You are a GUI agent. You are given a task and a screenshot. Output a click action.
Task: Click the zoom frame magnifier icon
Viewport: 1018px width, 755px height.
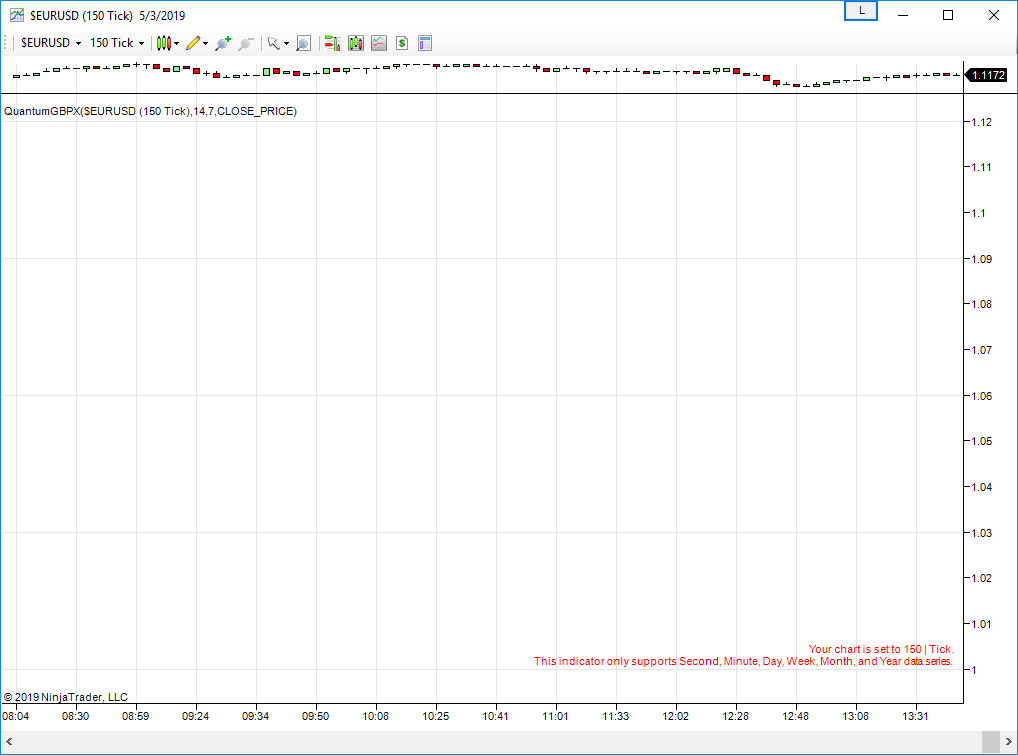303,43
